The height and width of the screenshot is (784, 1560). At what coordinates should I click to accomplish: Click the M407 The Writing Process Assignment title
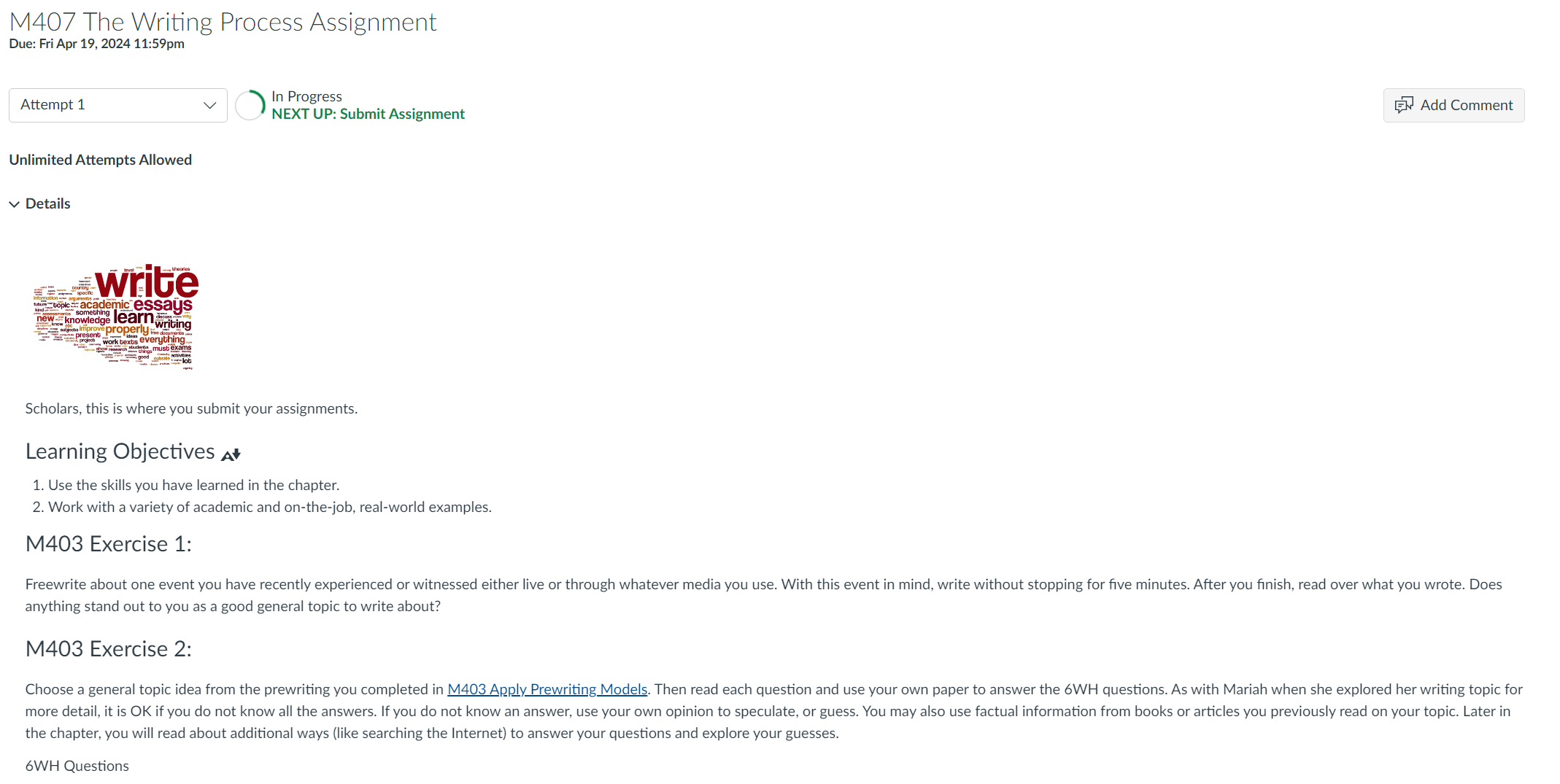(223, 22)
